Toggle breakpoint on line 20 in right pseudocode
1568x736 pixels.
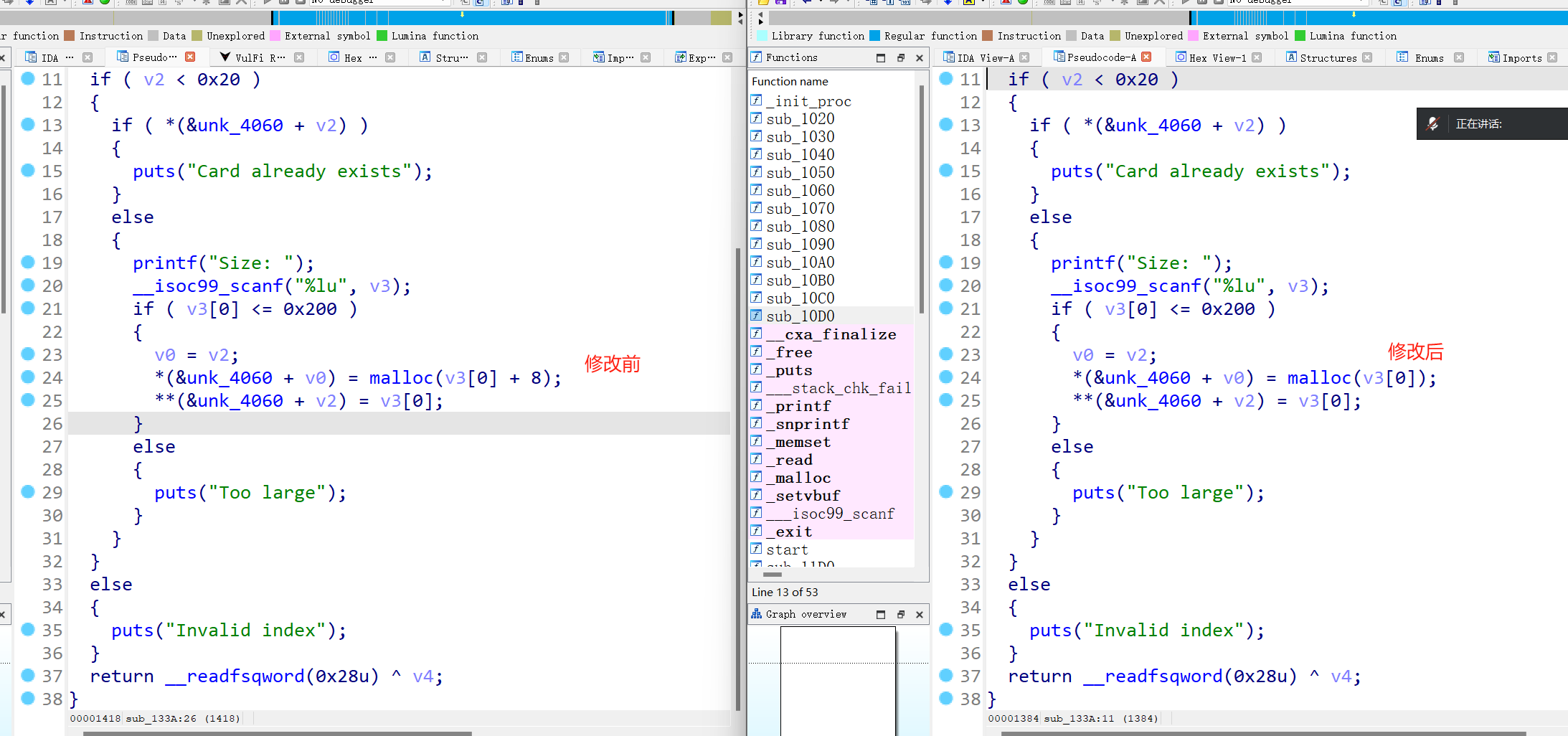pos(946,285)
